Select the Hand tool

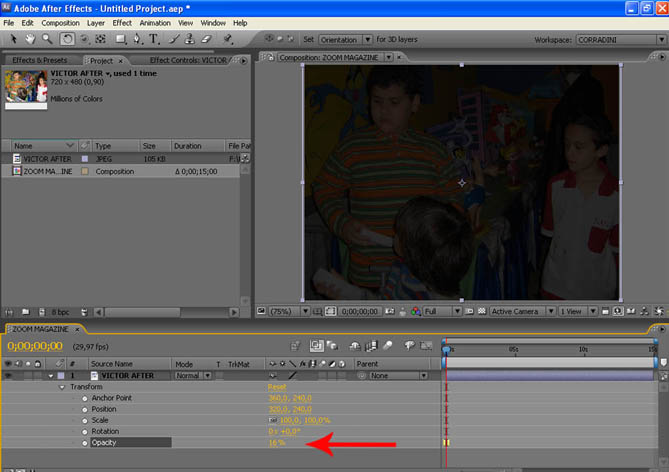(x=30, y=39)
